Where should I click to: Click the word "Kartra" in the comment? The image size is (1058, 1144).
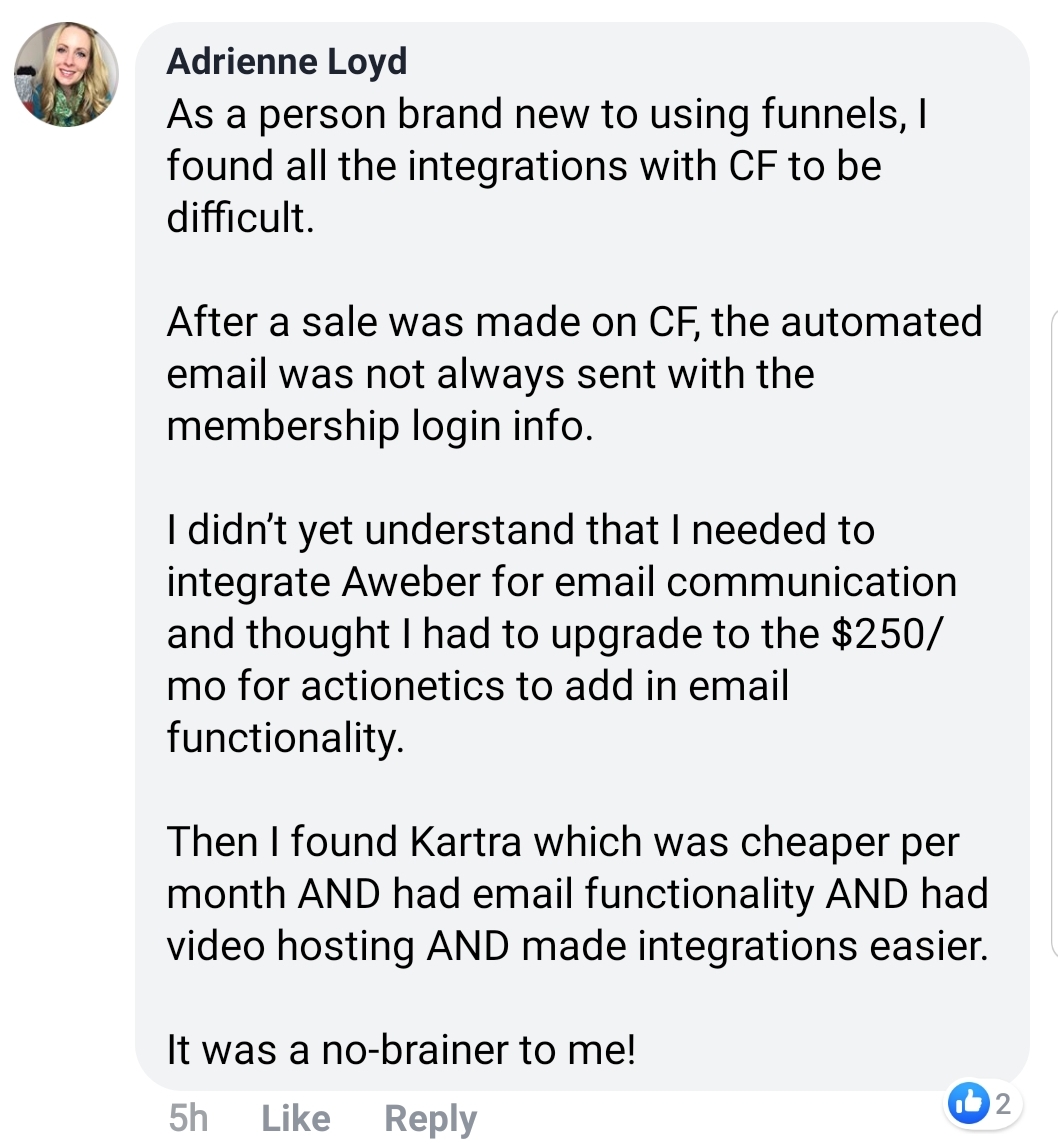(465, 842)
